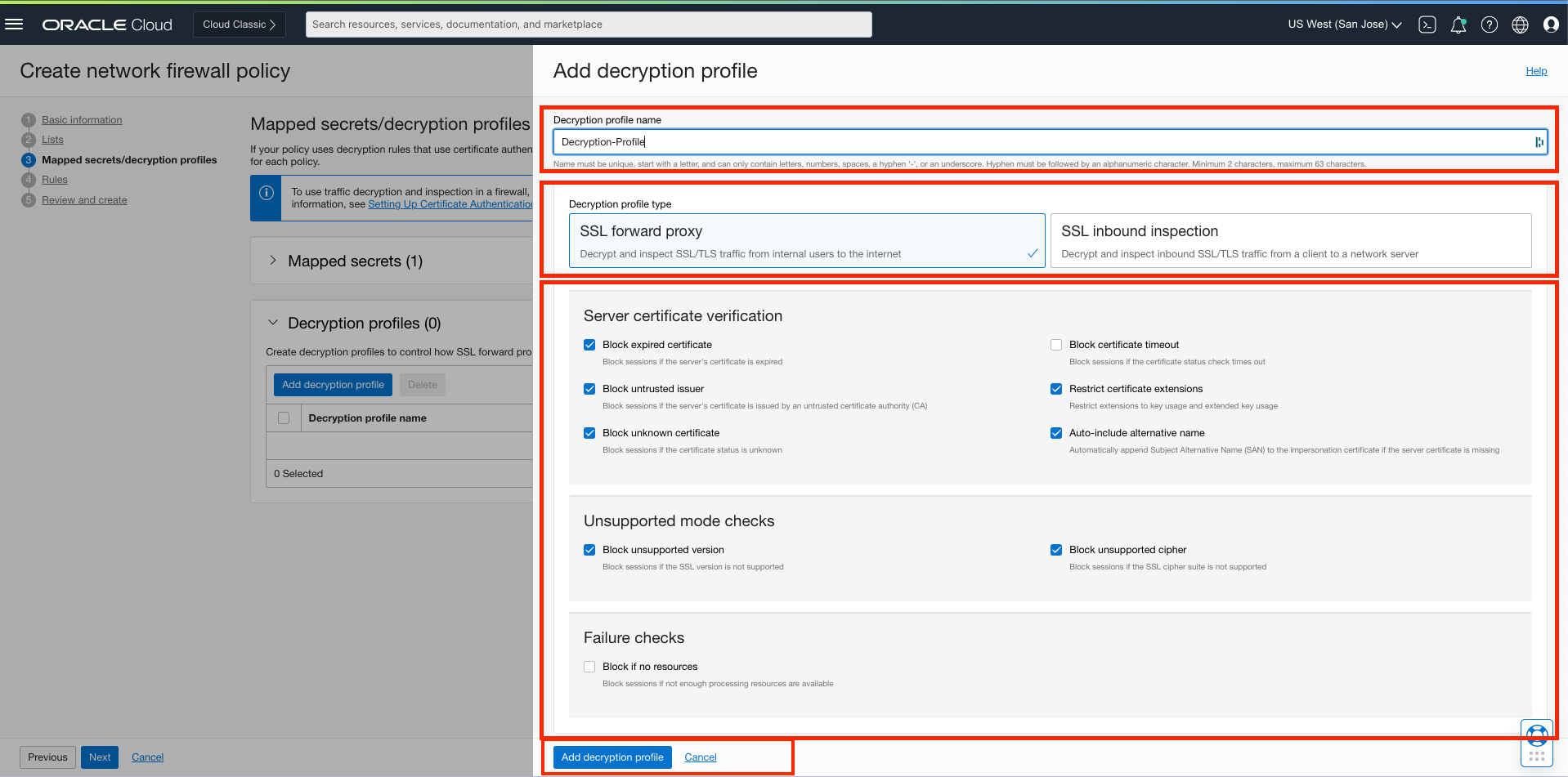1568x777 pixels.
Task: Click the Oracle Cloud logo
Action: click(x=106, y=24)
